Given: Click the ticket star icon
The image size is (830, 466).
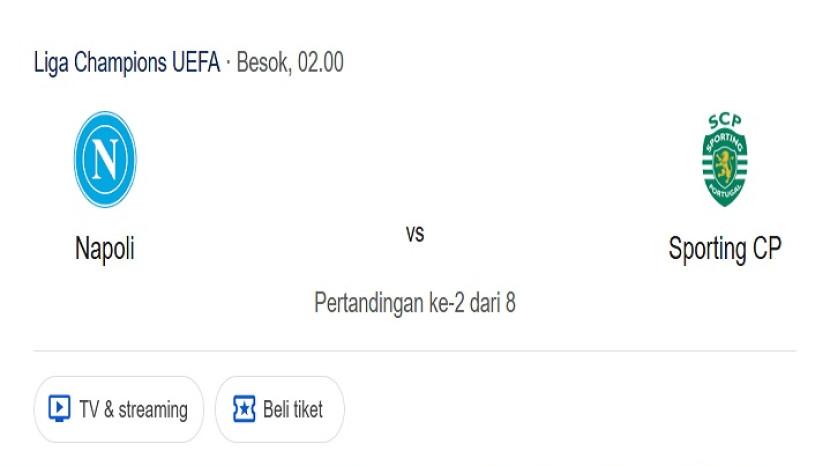Looking at the screenshot, I should 244,409.
